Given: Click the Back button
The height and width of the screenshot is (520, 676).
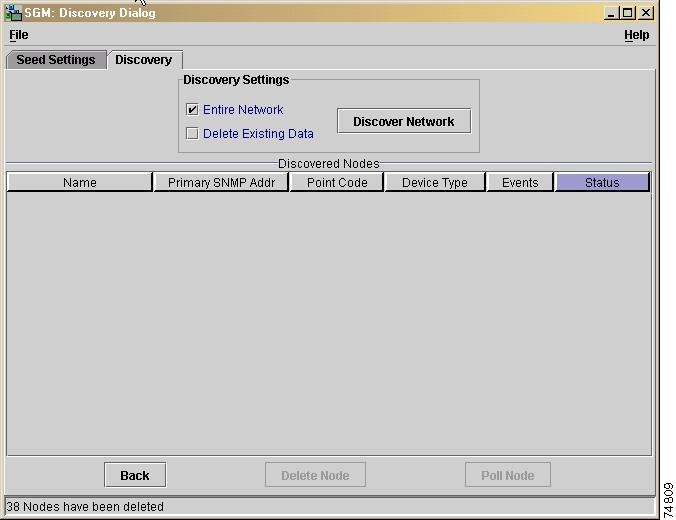Looking at the screenshot, I should click(135, 475).
